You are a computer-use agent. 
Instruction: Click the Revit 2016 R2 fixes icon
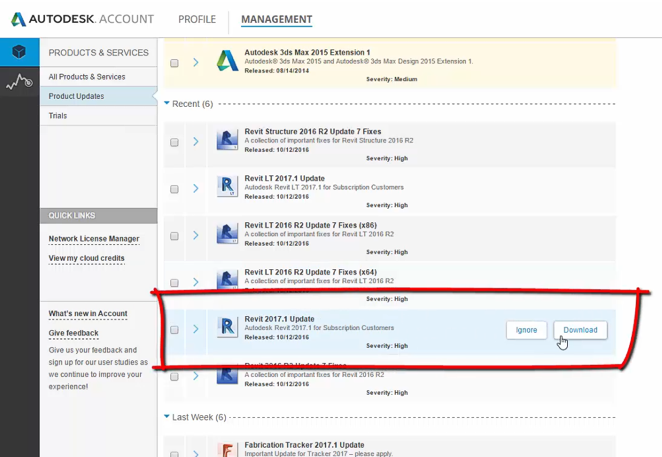click(227, 375)
